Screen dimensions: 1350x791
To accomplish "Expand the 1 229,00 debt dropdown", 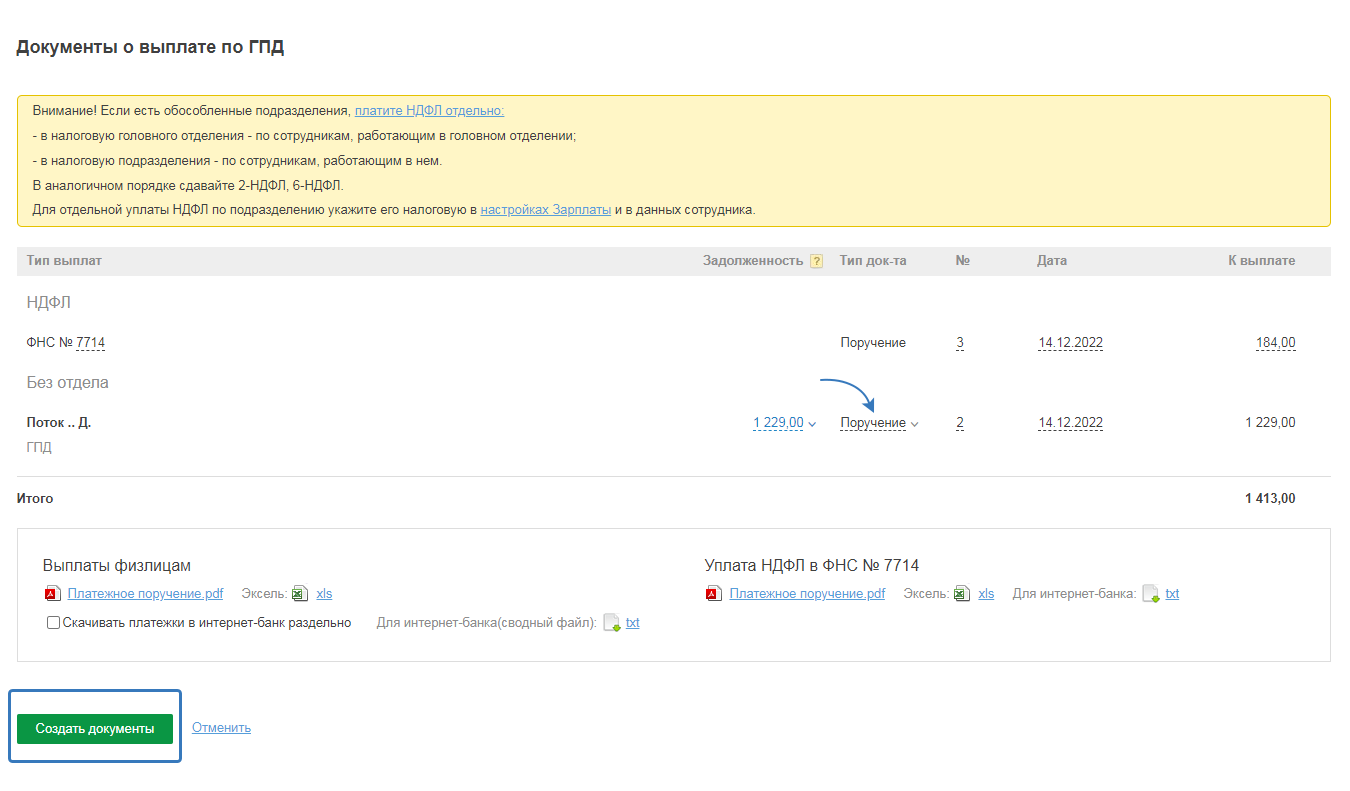I will [x=784, y=423].
